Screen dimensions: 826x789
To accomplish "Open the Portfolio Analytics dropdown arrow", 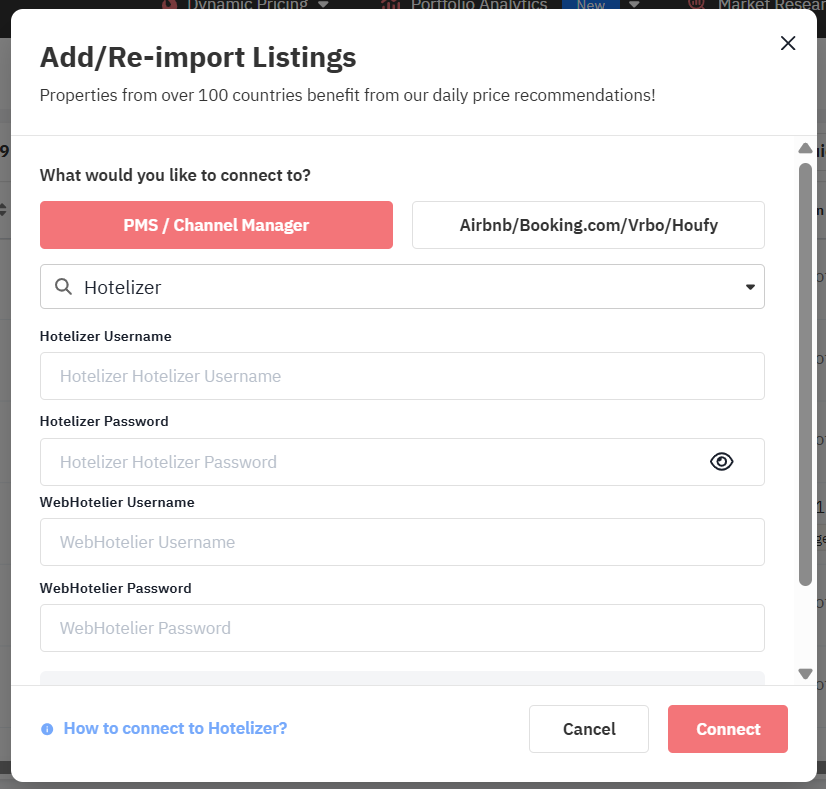I will (635, 5).
